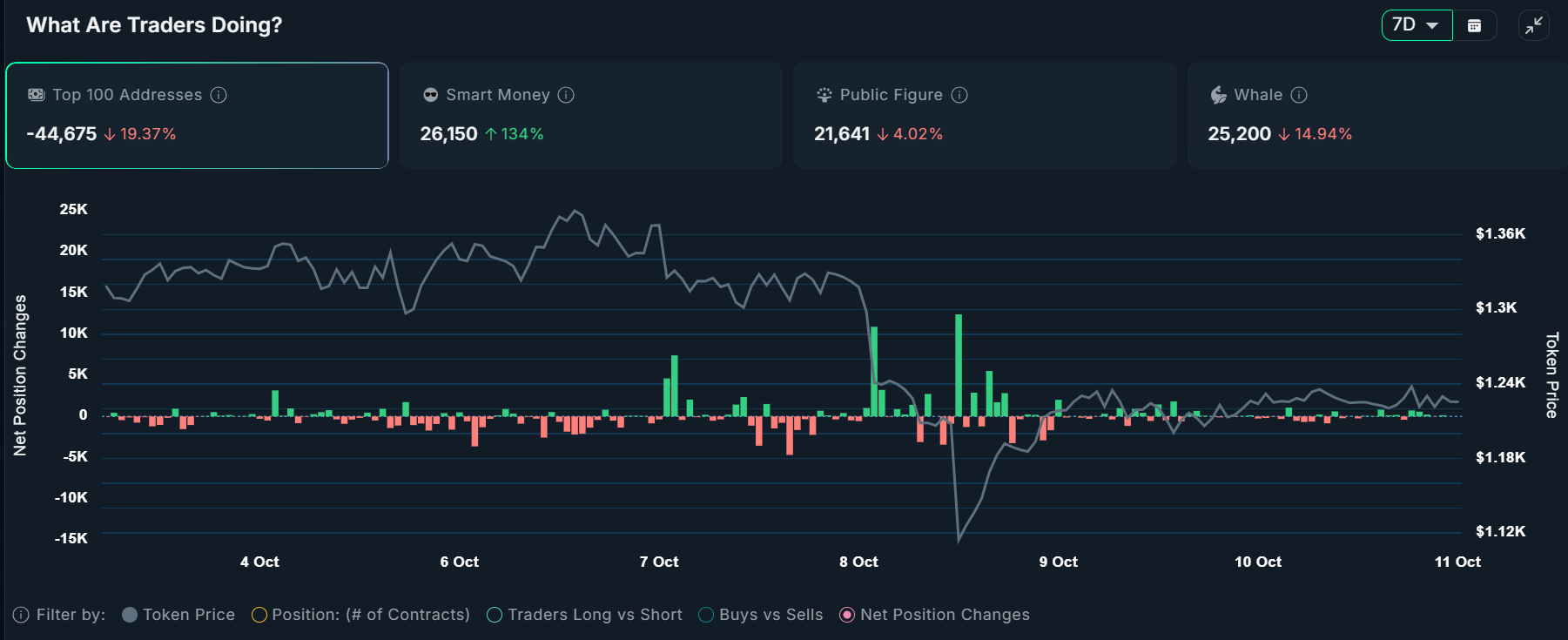Click the $1.12K price axis label
The image size is (1568, 640).
1500,531
